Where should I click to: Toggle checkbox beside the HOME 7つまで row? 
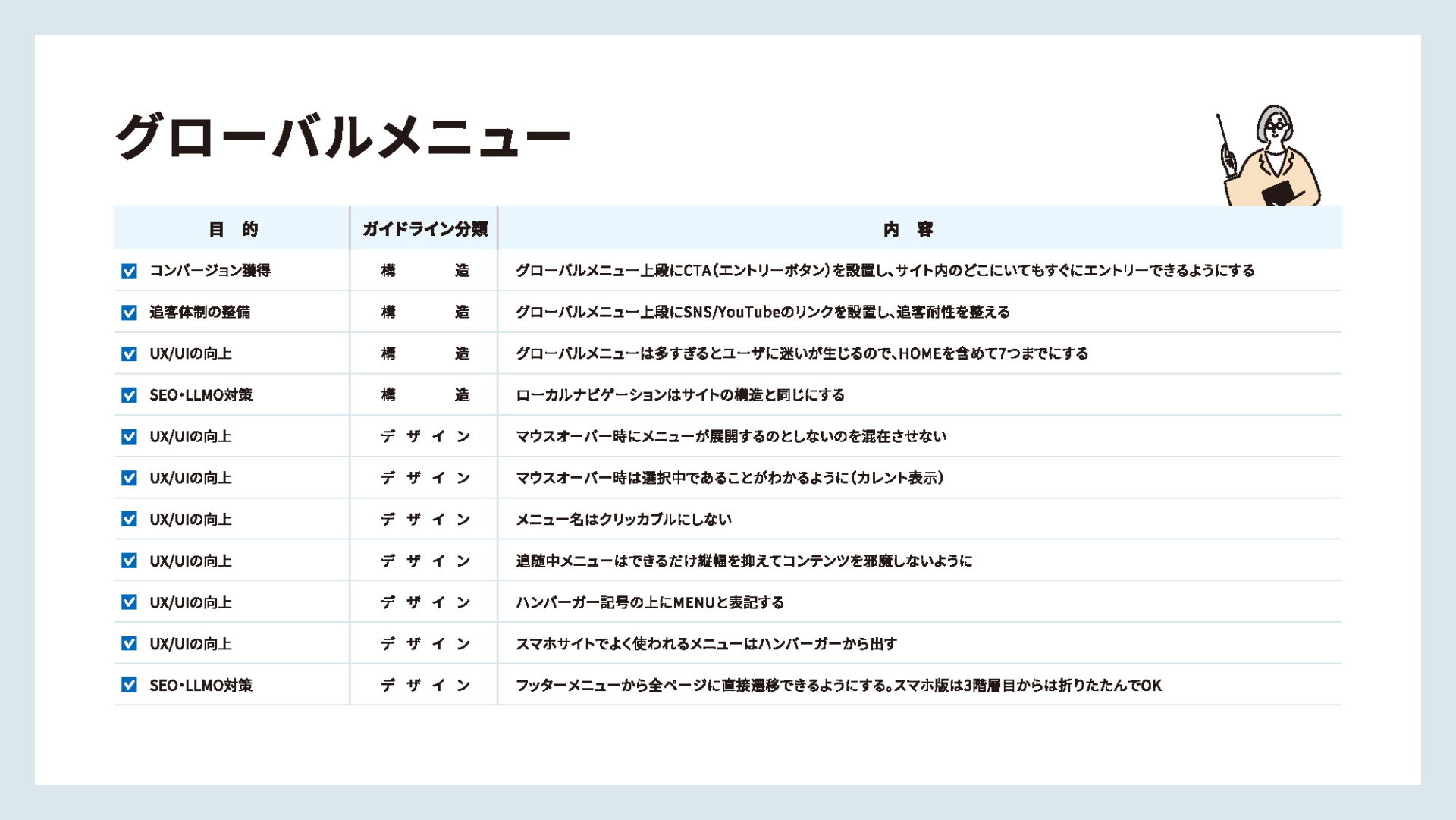(129, 353)
